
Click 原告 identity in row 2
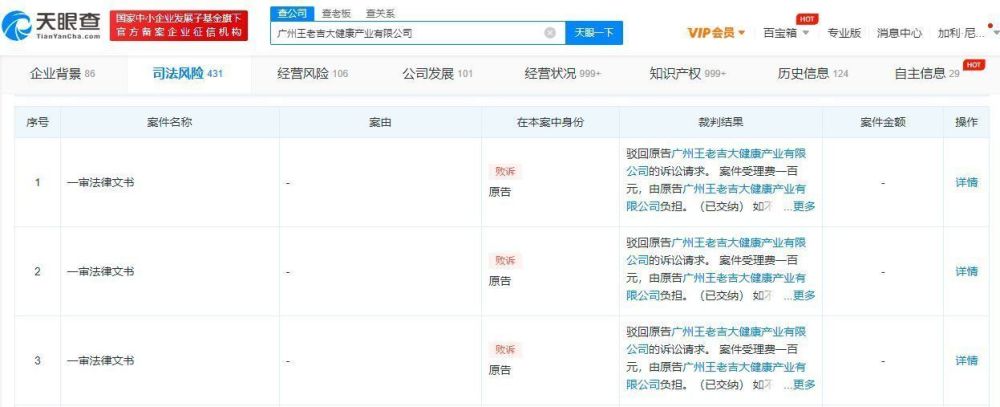click(500, 281)
